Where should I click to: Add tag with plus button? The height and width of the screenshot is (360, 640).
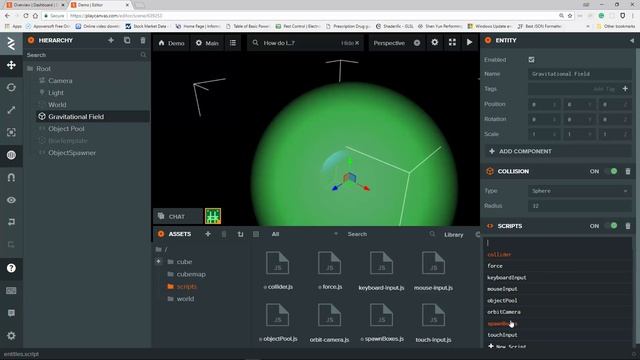click(625, 89)
